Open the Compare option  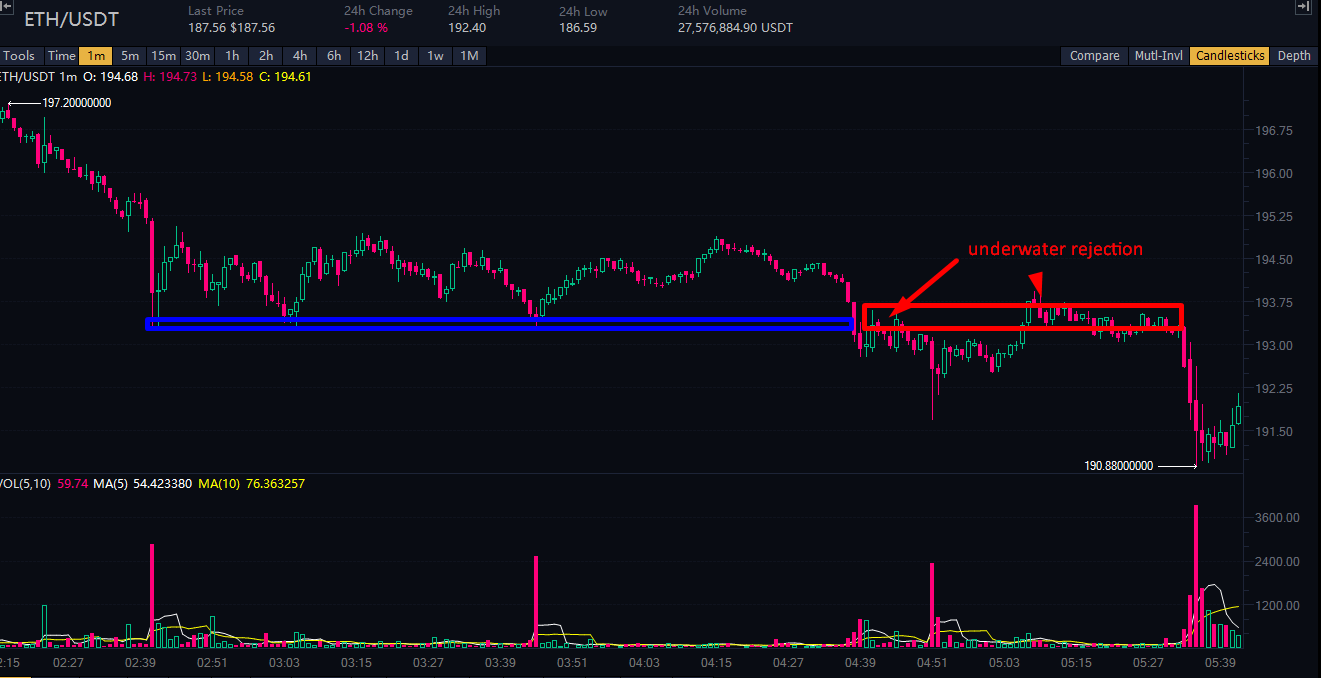(x=1094, y=56)
